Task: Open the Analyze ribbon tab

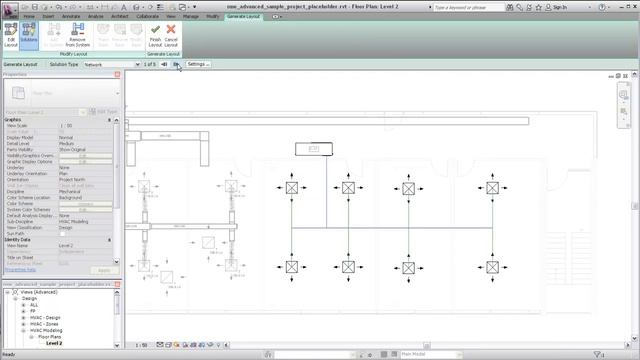Action: [x=96, y=16]
